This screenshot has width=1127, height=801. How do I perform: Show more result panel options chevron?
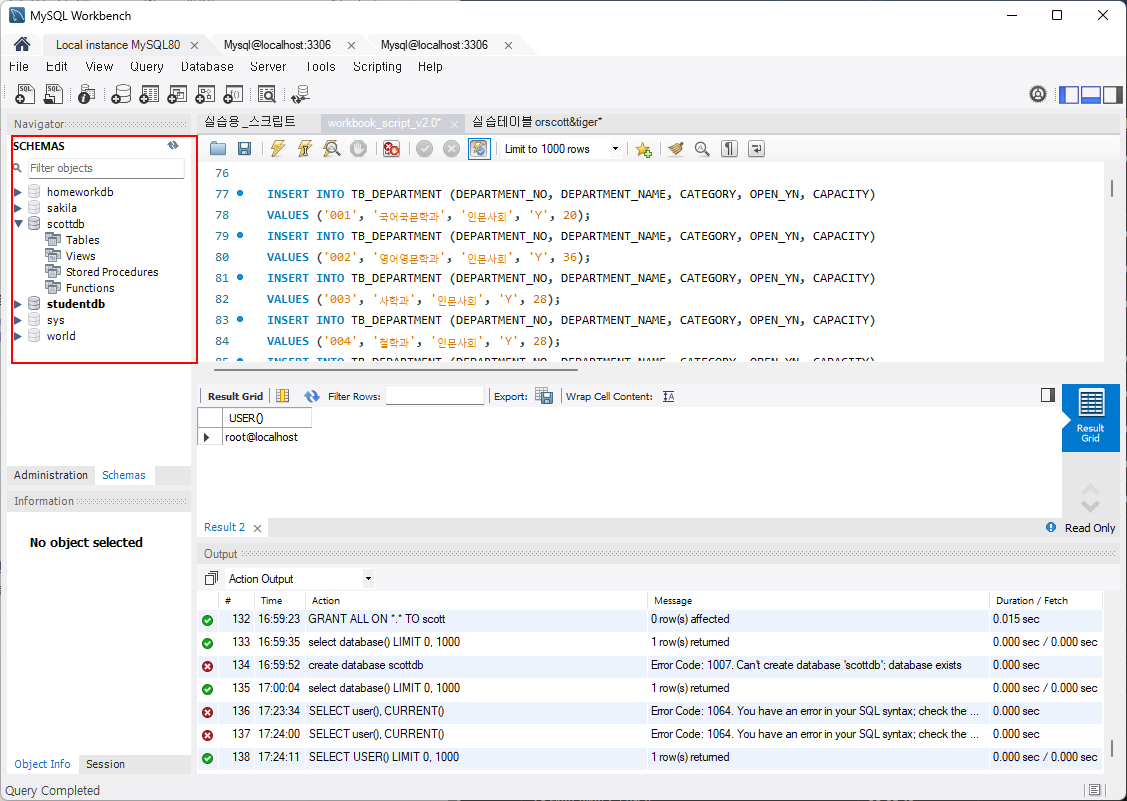click(x=1090, y=505)
